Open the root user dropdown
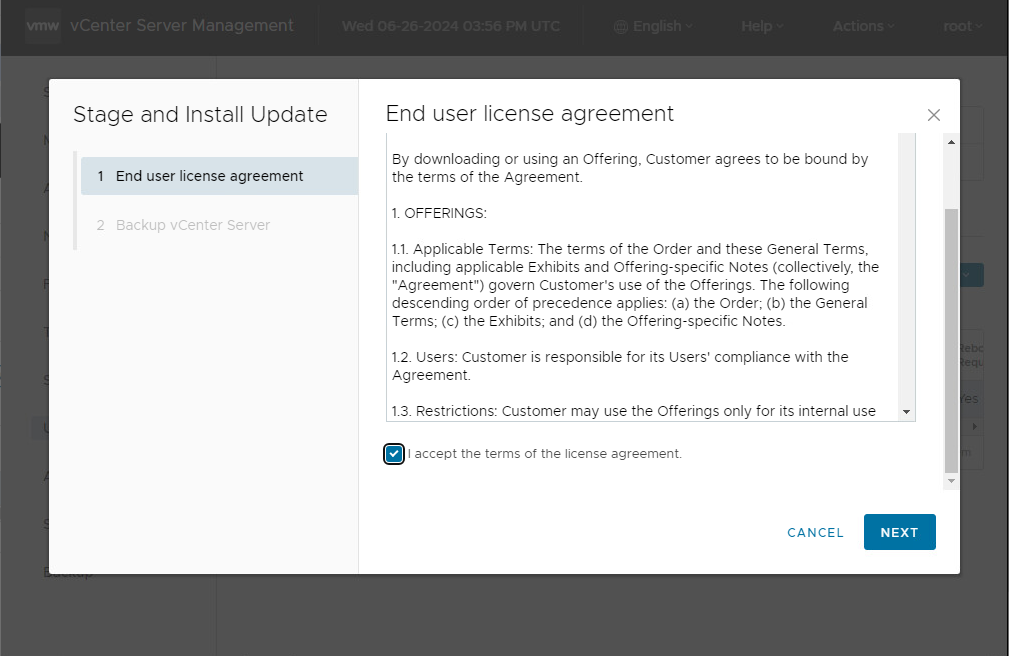The image size is (1009, 656). coord(963,26)
